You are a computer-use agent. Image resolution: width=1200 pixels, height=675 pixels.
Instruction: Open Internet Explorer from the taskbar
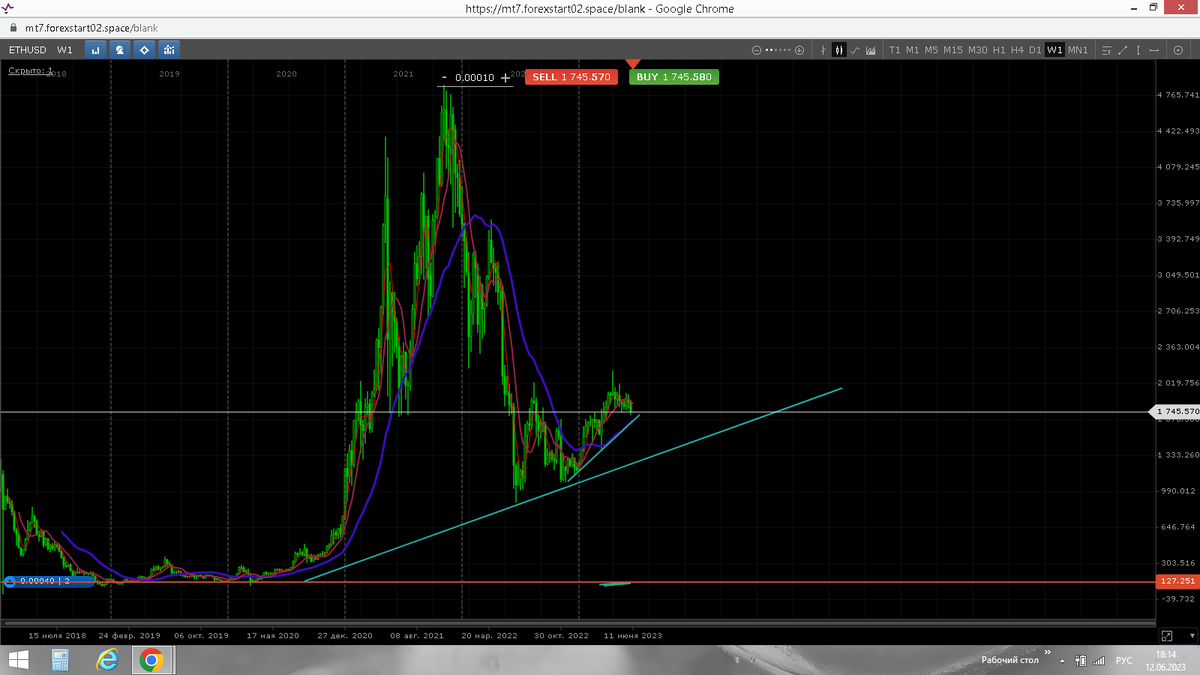coord(107,660)
